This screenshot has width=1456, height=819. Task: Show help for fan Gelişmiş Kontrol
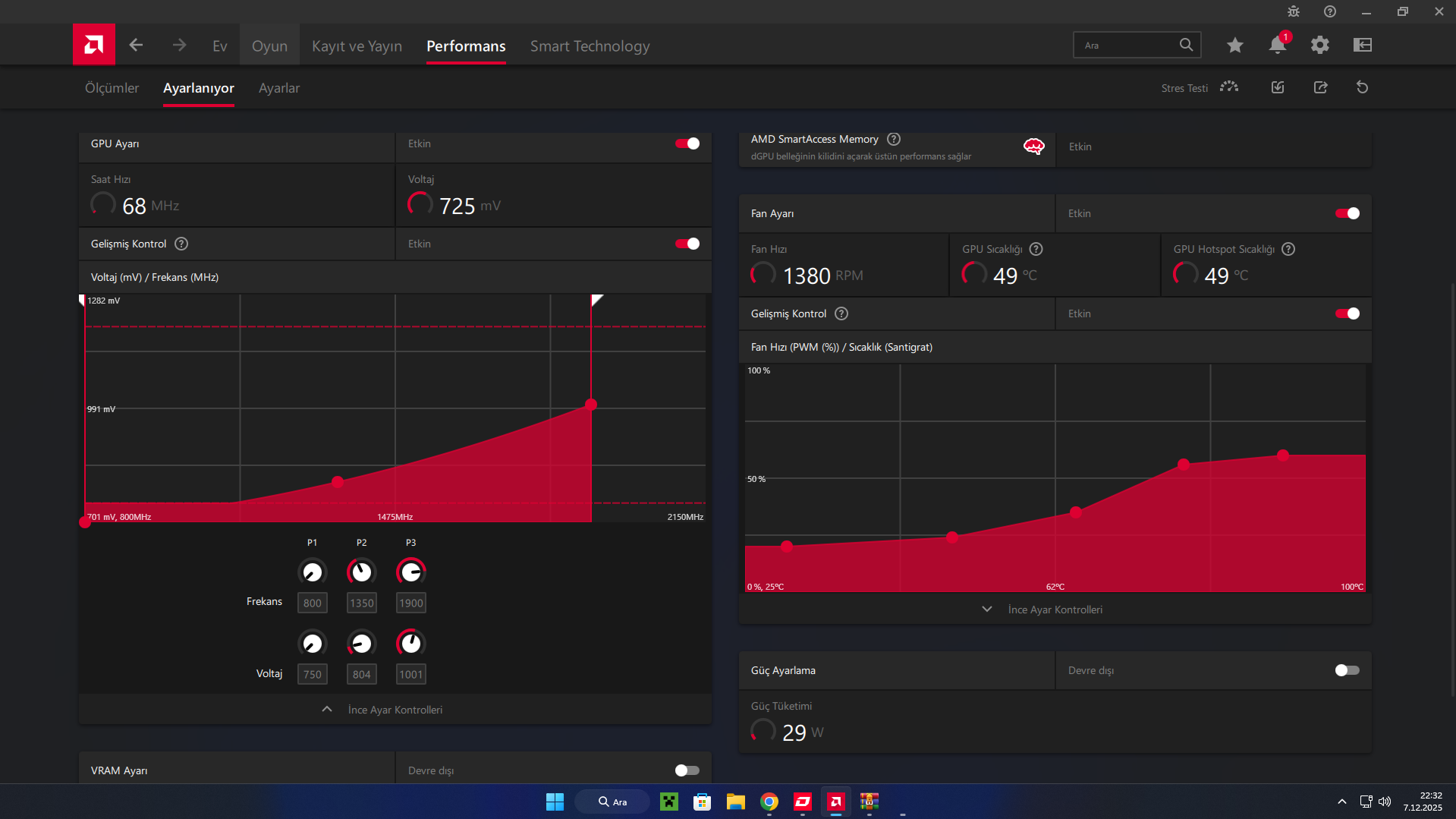[x=841, y=313]
